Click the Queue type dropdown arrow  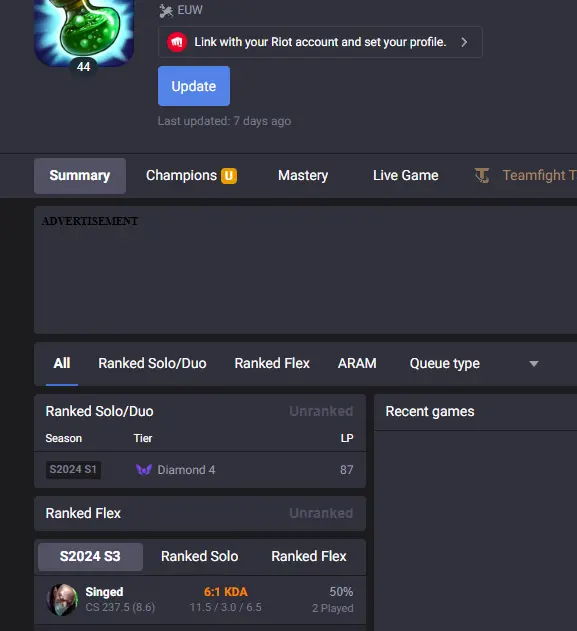tap(534, 364)
